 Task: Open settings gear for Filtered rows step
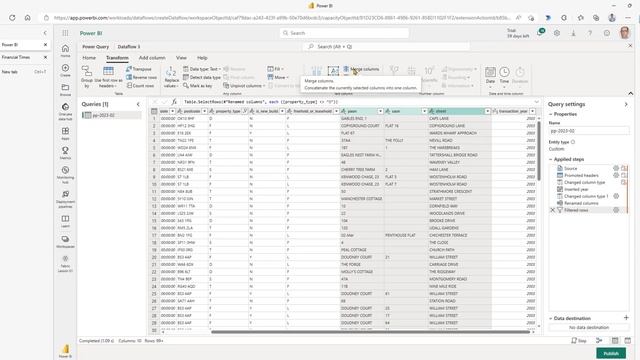(616, 210)
